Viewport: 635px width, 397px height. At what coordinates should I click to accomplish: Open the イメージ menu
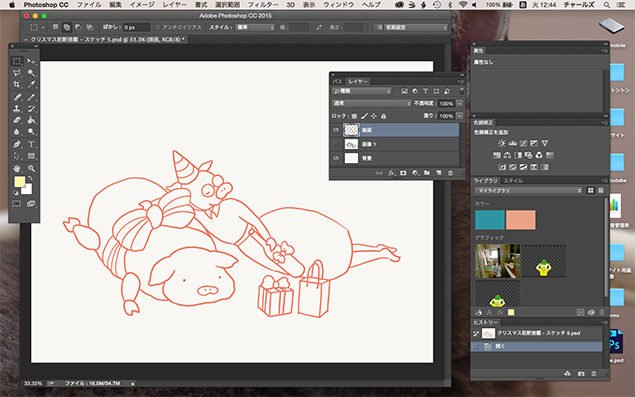[142, 5]
